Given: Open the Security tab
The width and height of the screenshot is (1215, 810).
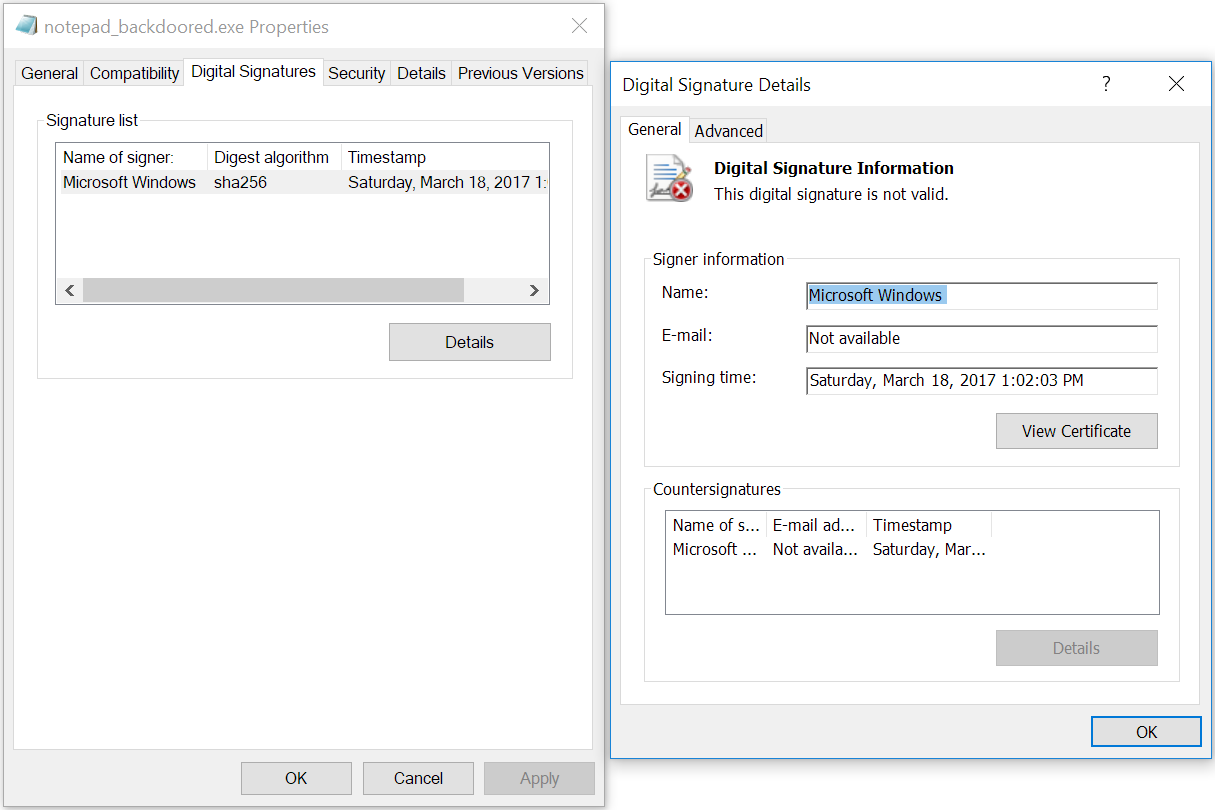Looking at the screenshot, I should point(356,73).
